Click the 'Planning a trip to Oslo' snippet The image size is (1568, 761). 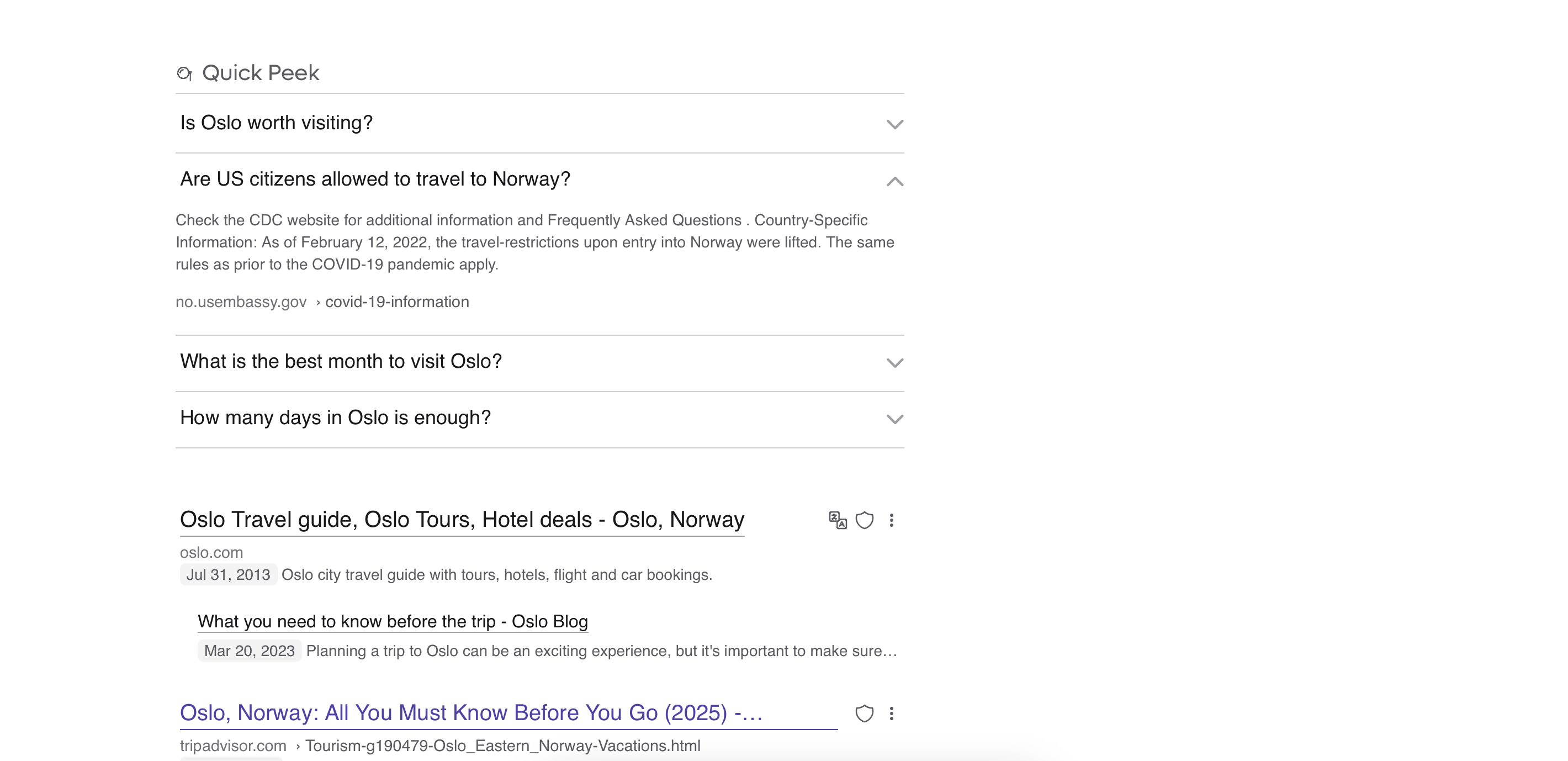click(602, 652)
